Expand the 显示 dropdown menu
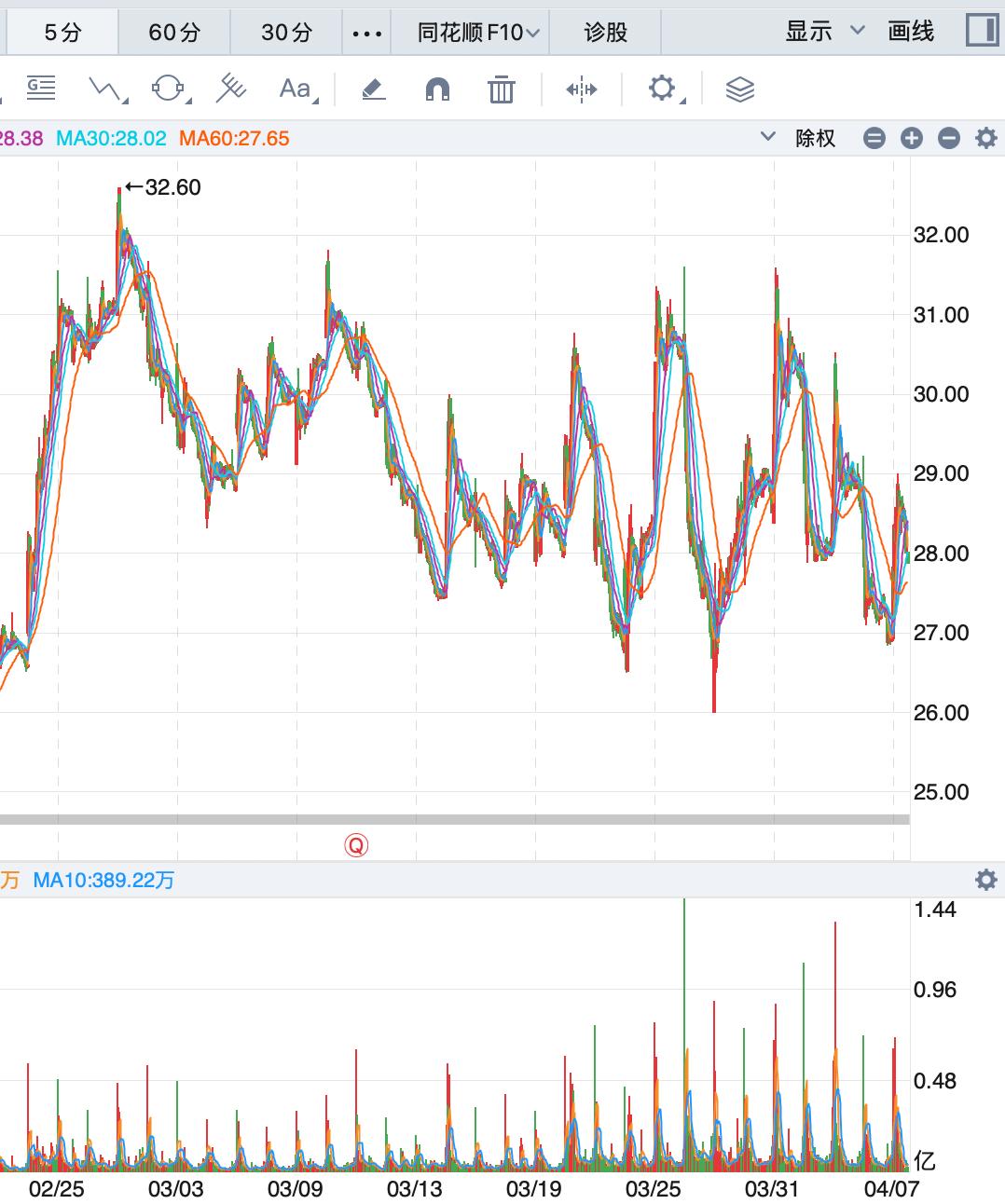Screen dimensions: 1005x1204 824,32
